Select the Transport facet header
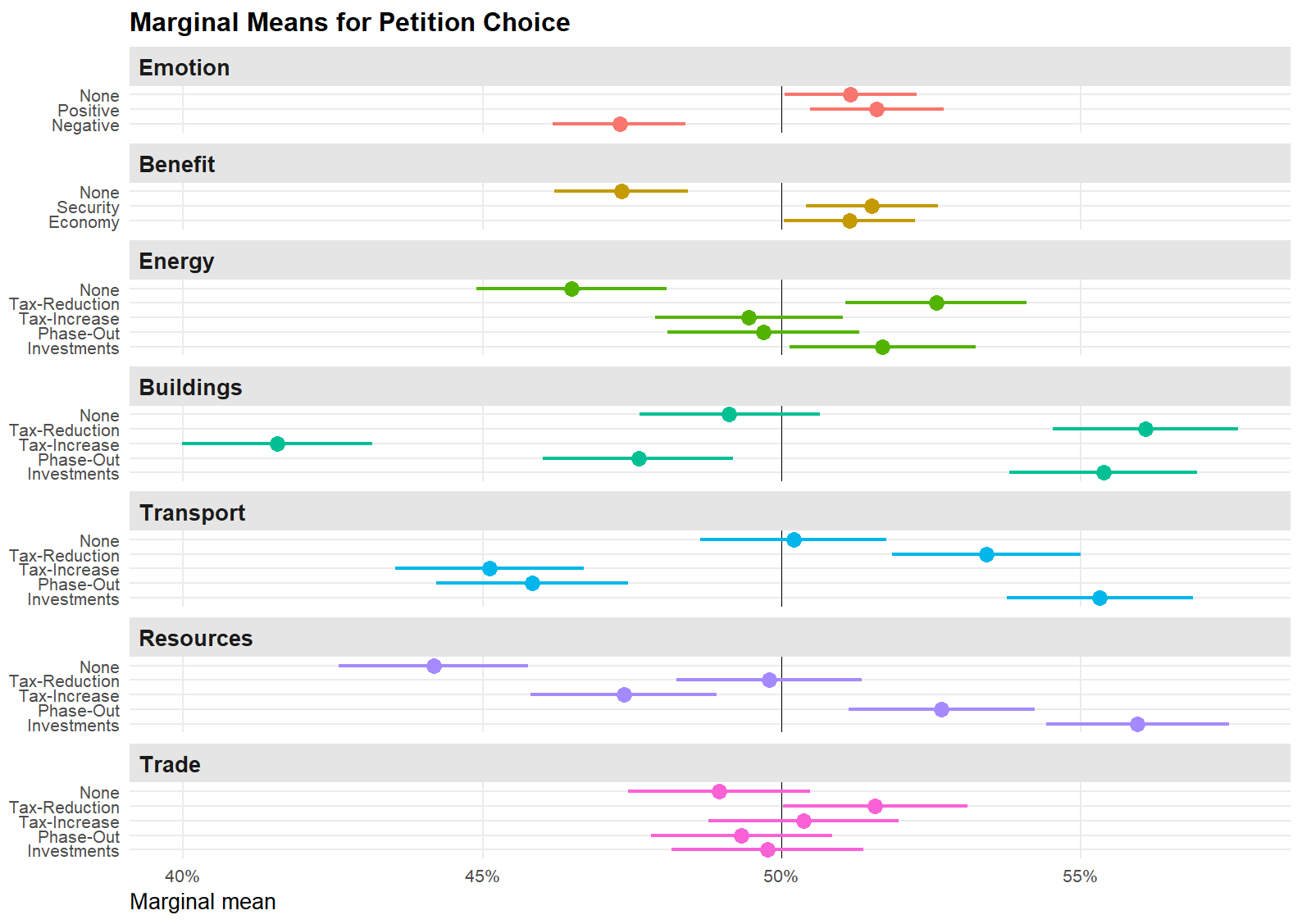Image resolution: width=1302 pixels, height=924 pixels. click(x=192, y=512)
